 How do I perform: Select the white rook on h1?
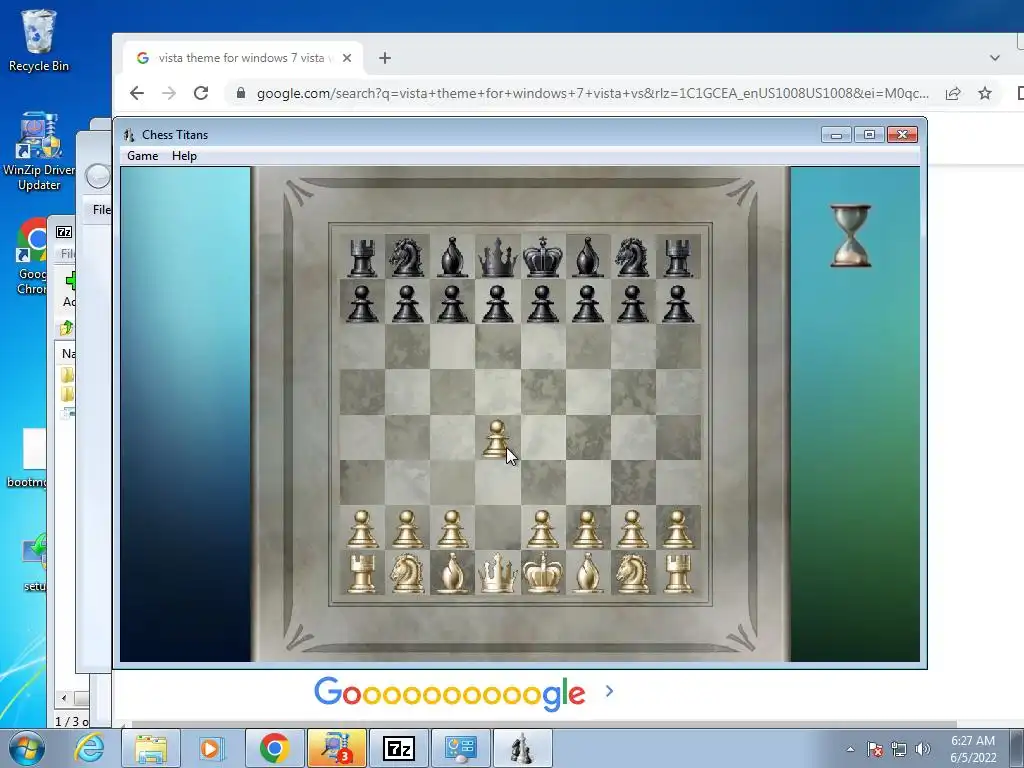click(678, 573)
